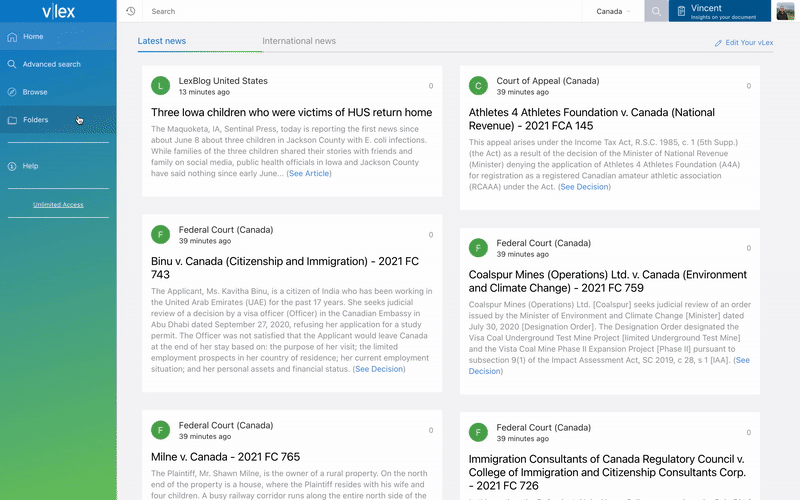This screenshot has height=500, width=800.
Task: Switch to Latest news tab
Action: [x=162, y=41]
